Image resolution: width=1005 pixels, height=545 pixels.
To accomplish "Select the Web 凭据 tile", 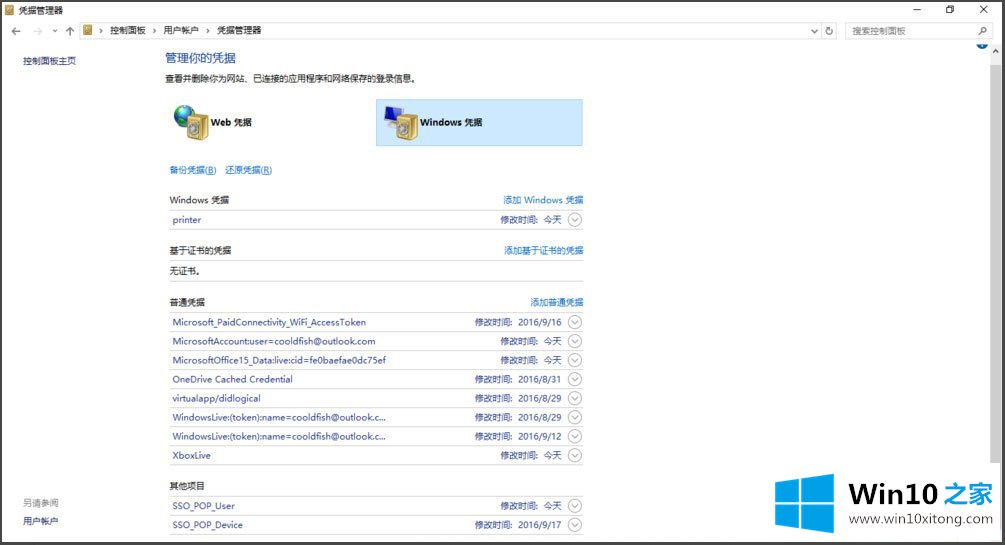I will click(271, 122).
